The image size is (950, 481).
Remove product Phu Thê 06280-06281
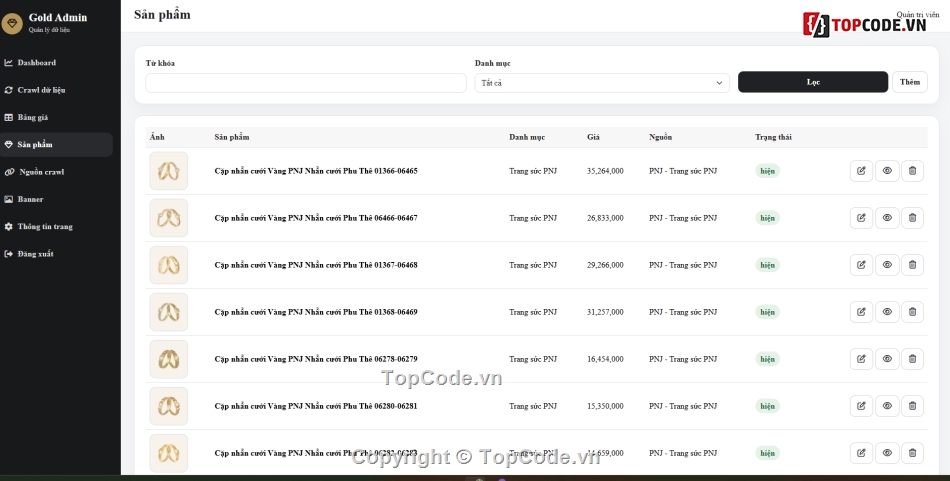(912, 406)
